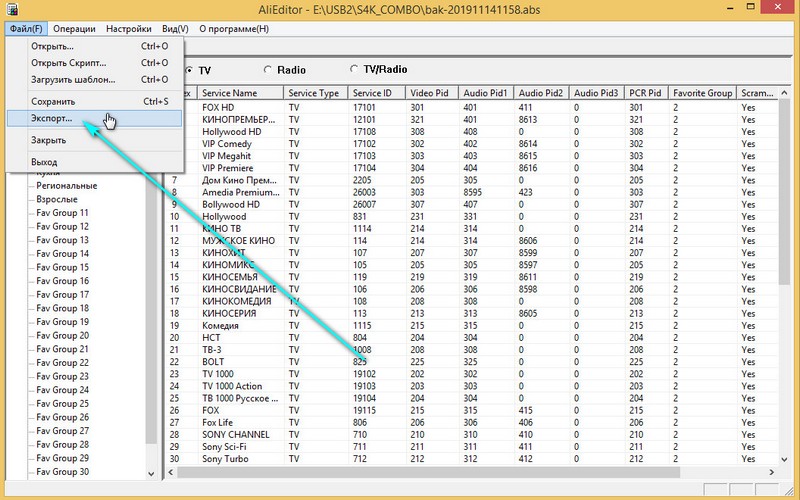This screenshot has height=500, width=800.
Task: Select the TV 1000 Action channel row
Action: [x=472, y=386]
